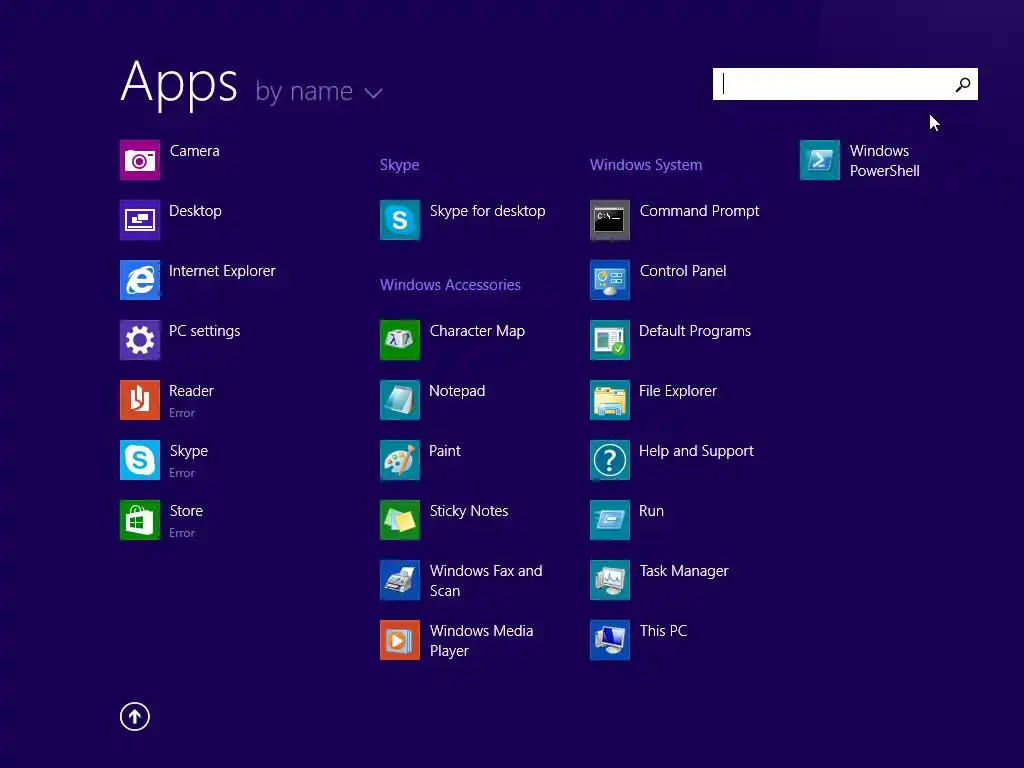Click the 'Control Panel' label
This screenshot has height=768, width=1024.
[x=683, y=271]
